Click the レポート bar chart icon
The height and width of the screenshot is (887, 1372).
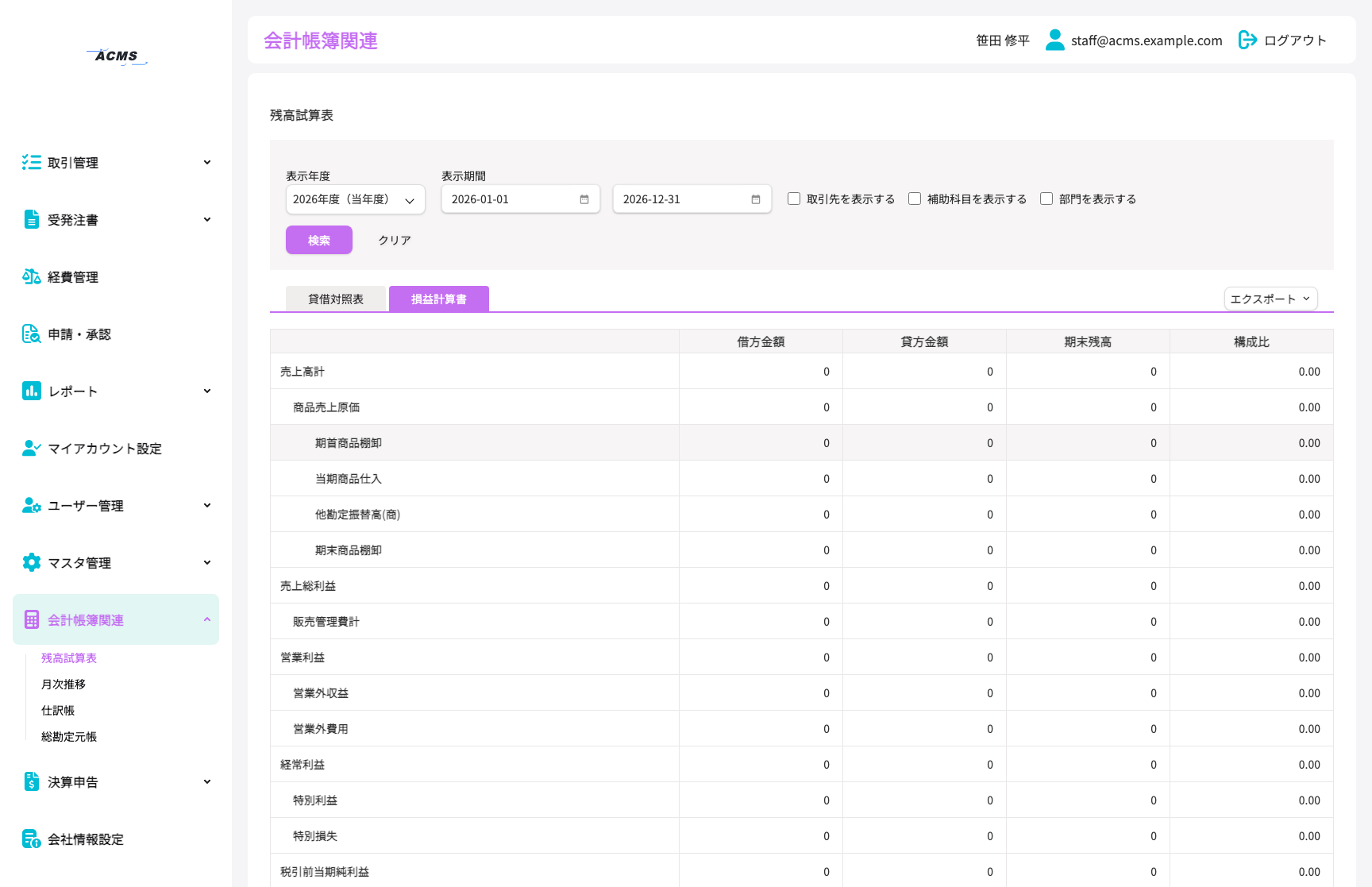(x=32, y=391)
